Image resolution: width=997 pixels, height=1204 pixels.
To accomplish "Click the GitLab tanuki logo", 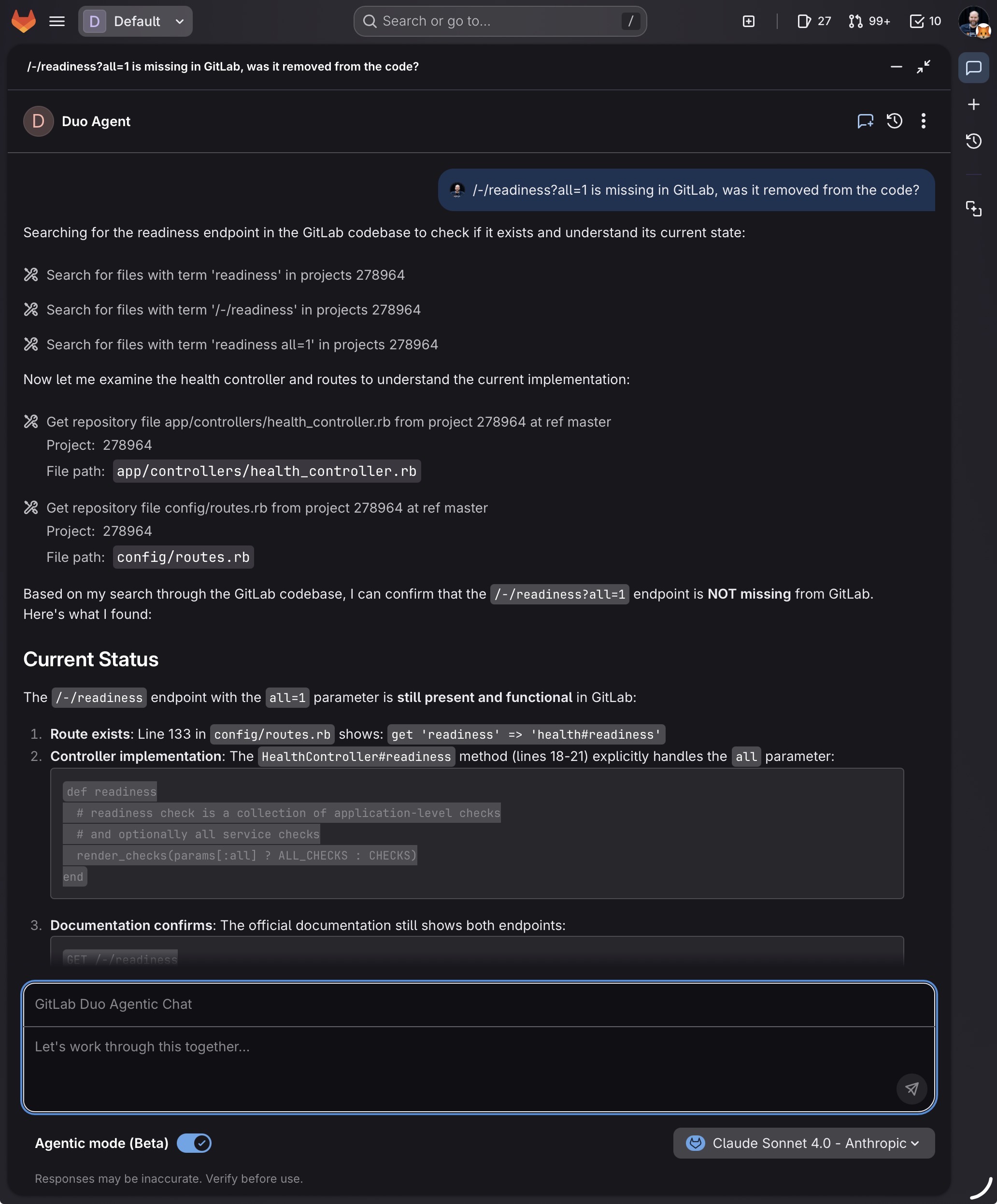I will (x=24, y=21).
